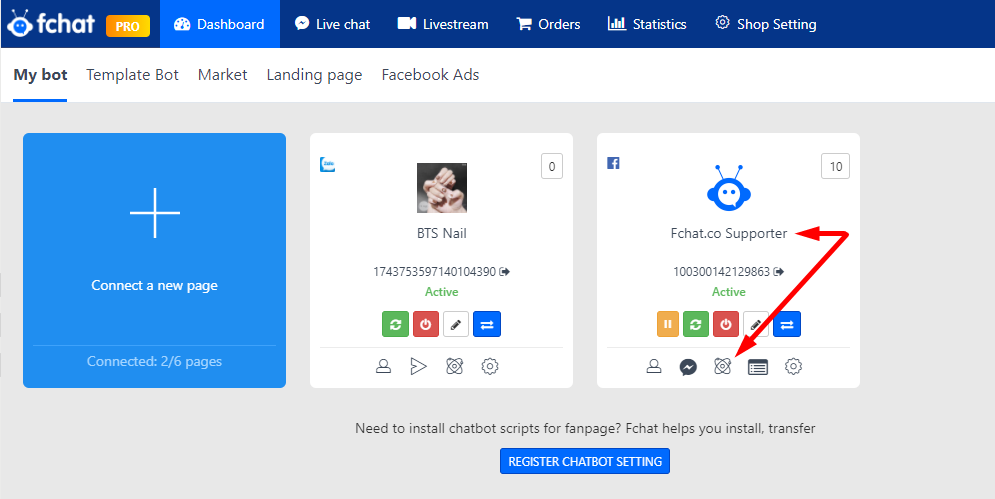Screen dimensions: 995x499
Task: Click the BTS Nail page thumbnail
Action: click(442, 188)
